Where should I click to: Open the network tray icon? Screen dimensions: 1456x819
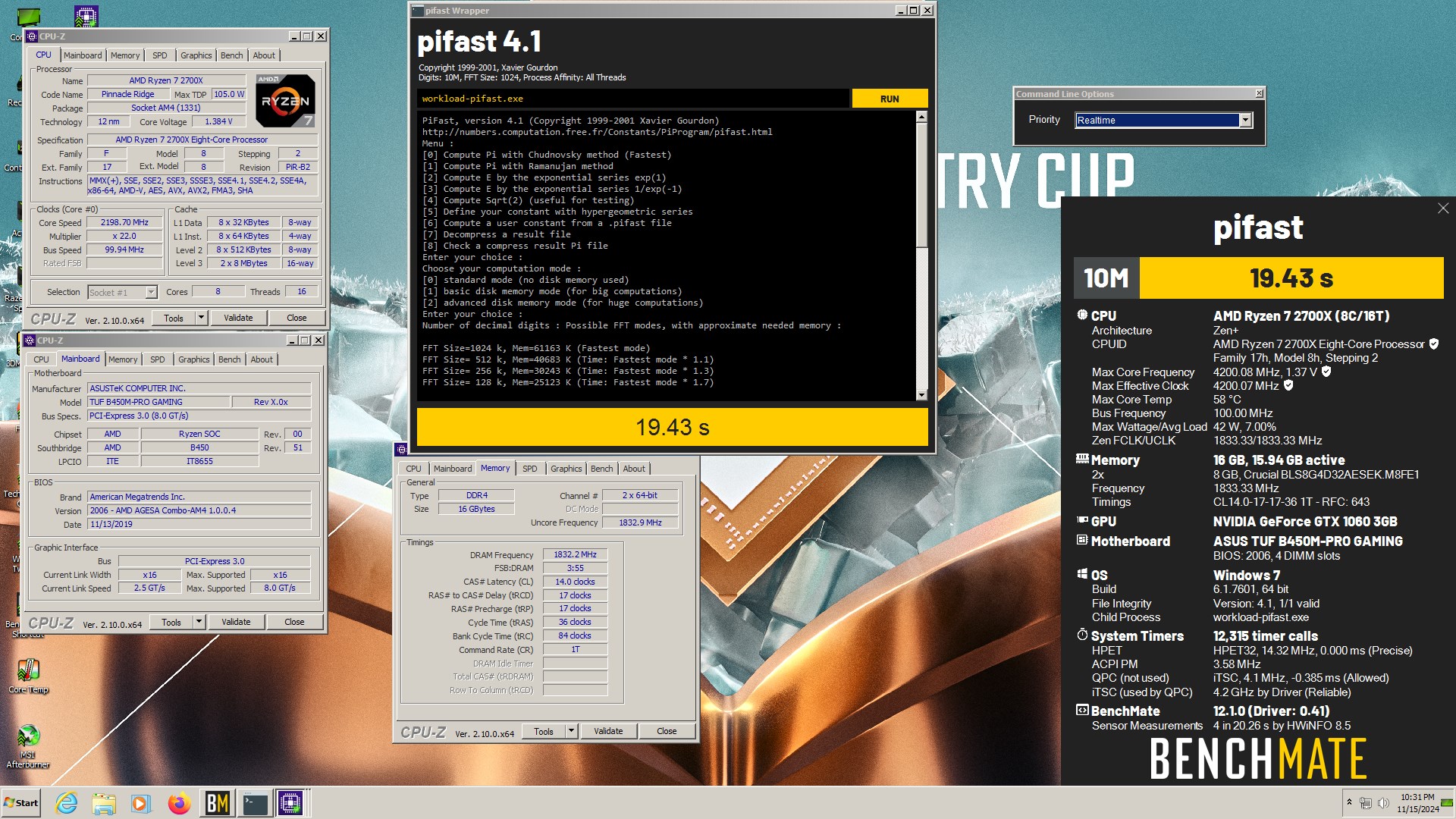click(1365, 803)
